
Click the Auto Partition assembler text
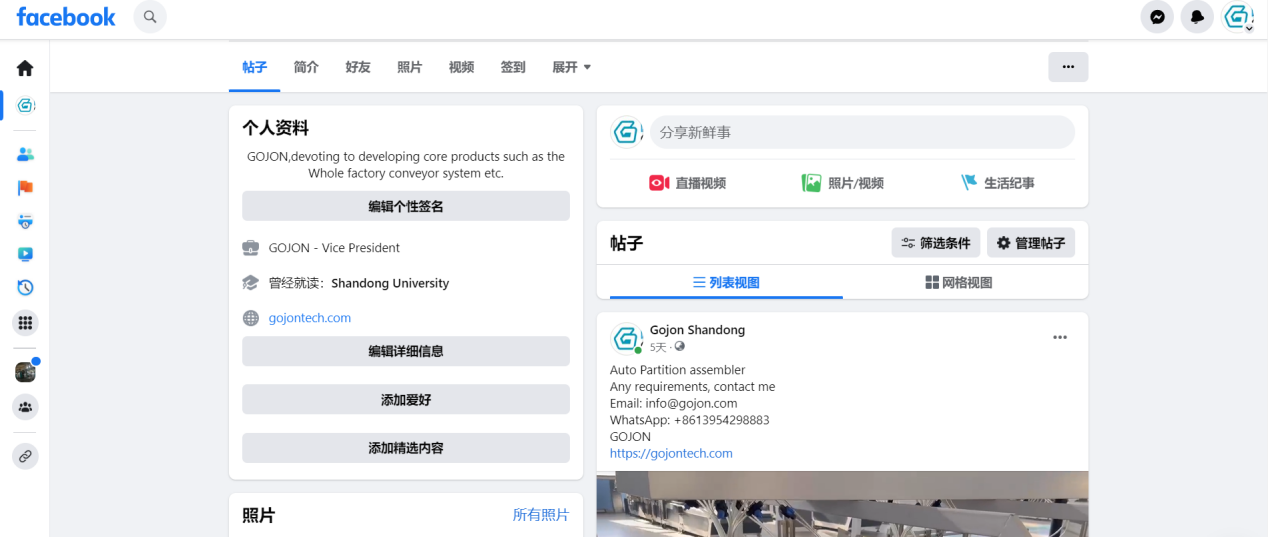pyautogui.click(x=677, y=370)
